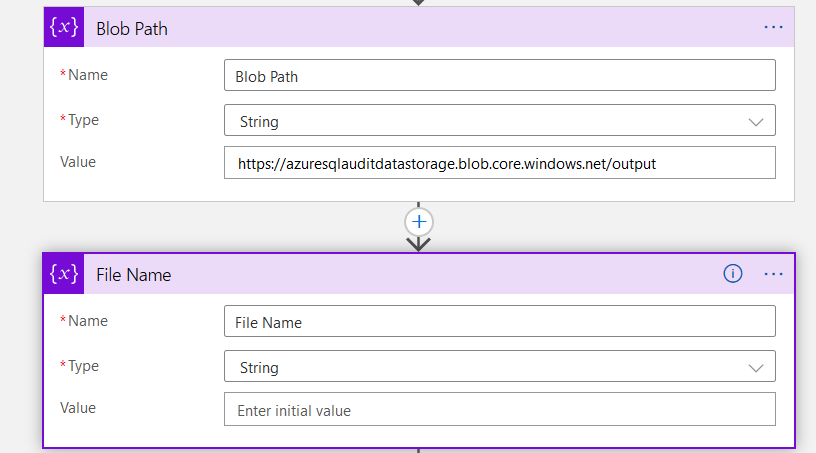816x453 pixels.
Task: Click the arrow connector above File Name card
Action: pos(418,243)
